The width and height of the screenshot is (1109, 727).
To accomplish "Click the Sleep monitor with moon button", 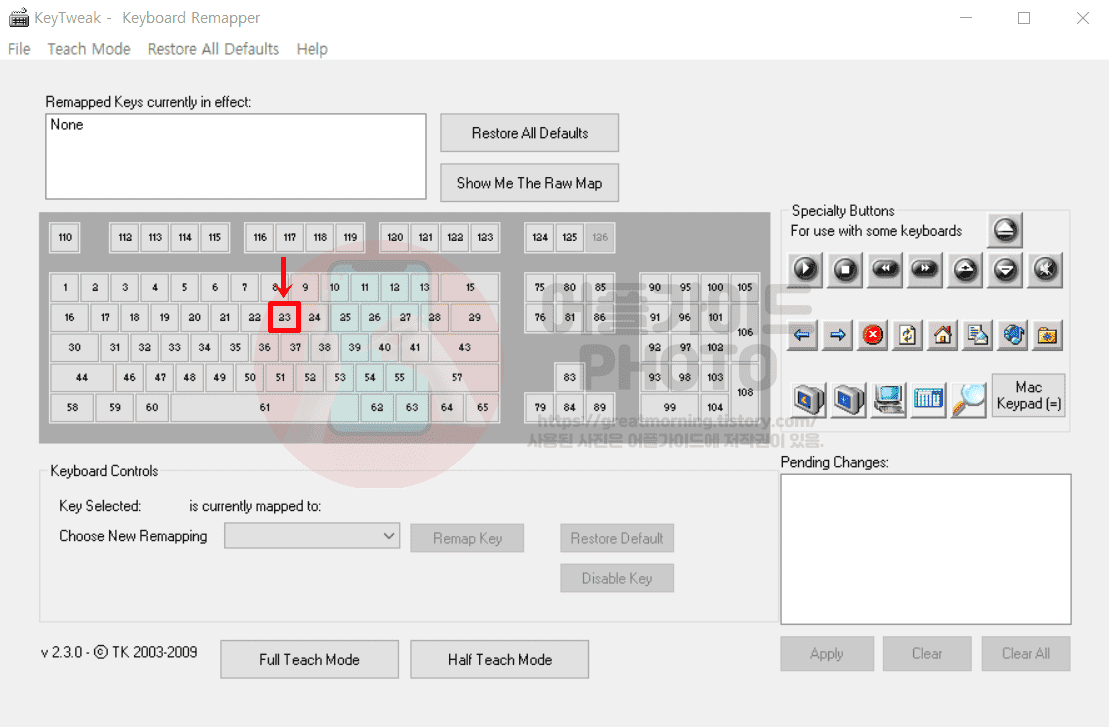I will pyautogui.click(x=808, y=400).
